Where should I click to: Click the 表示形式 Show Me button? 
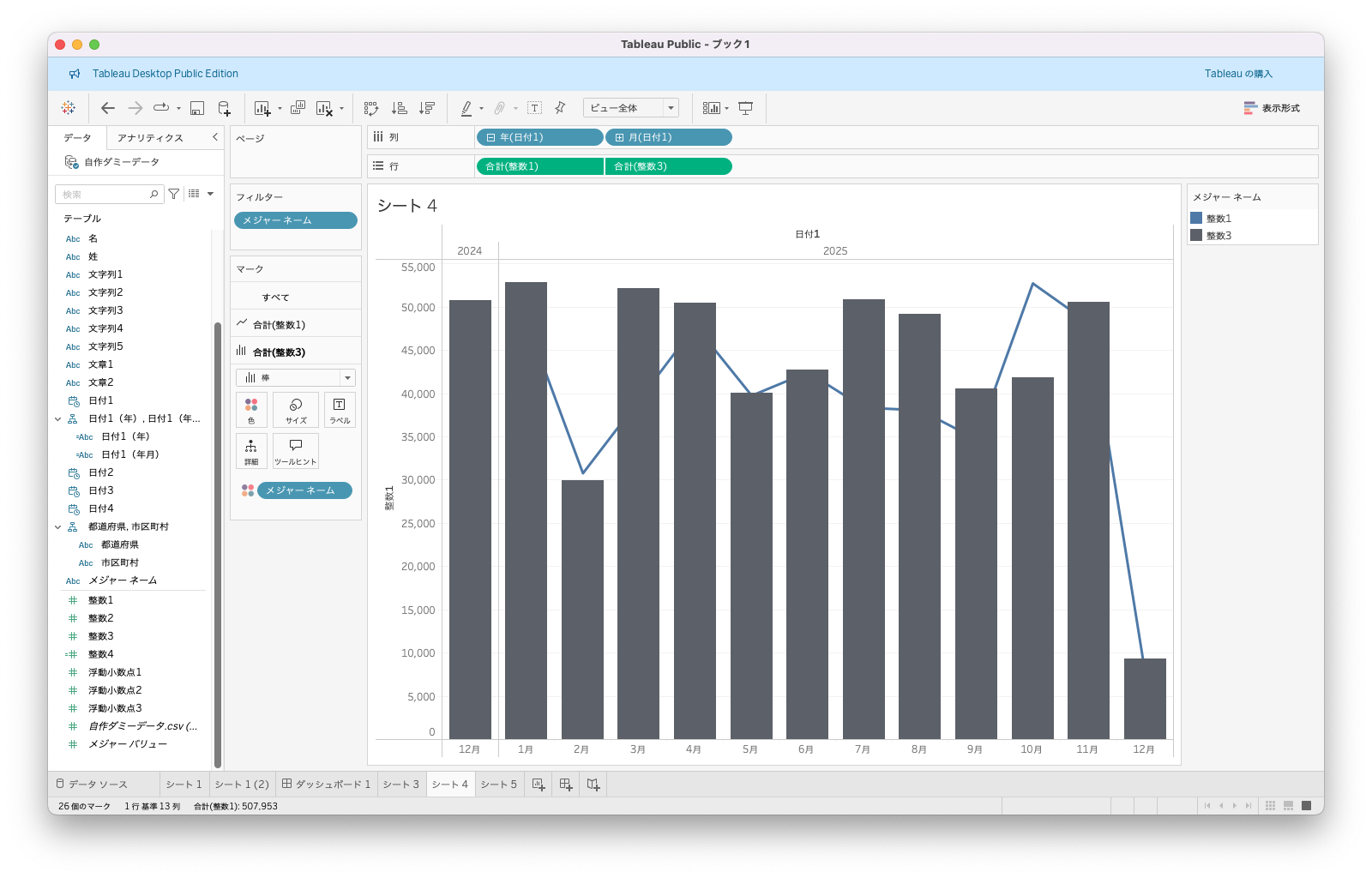pos(1272,108)
